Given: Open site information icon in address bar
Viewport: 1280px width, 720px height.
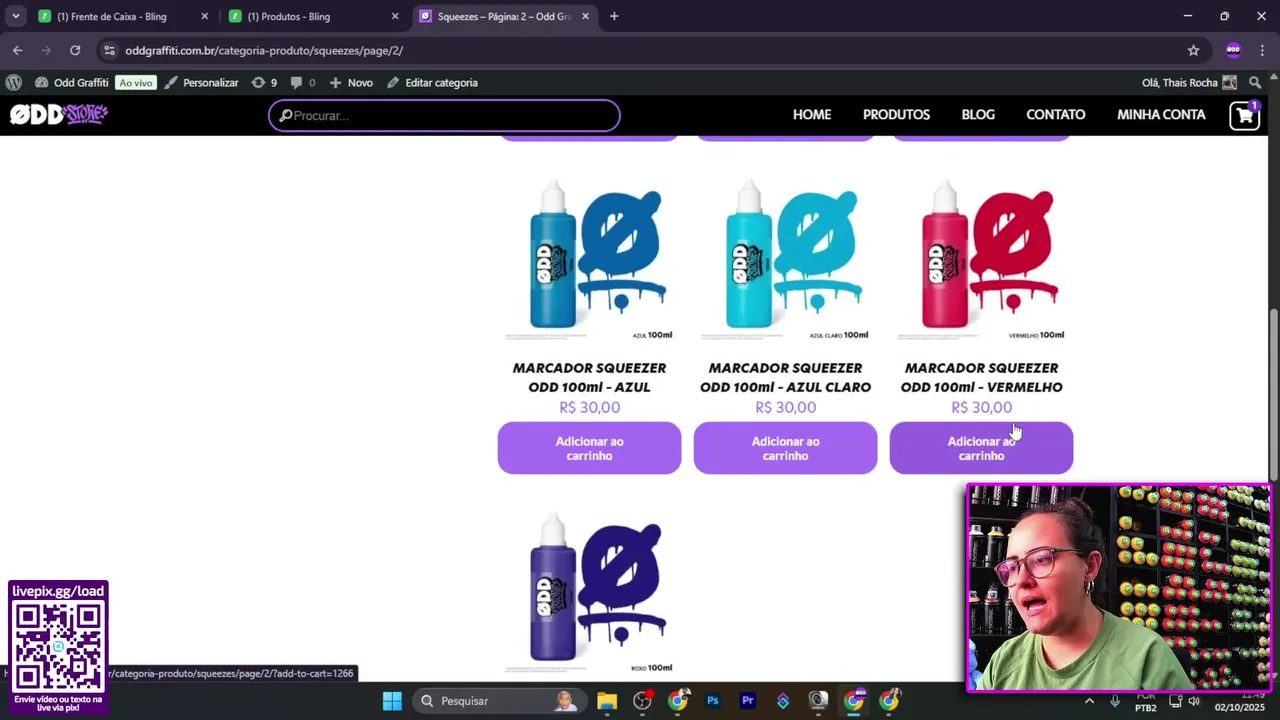Looking at the screenshot, I should [109, 50].
